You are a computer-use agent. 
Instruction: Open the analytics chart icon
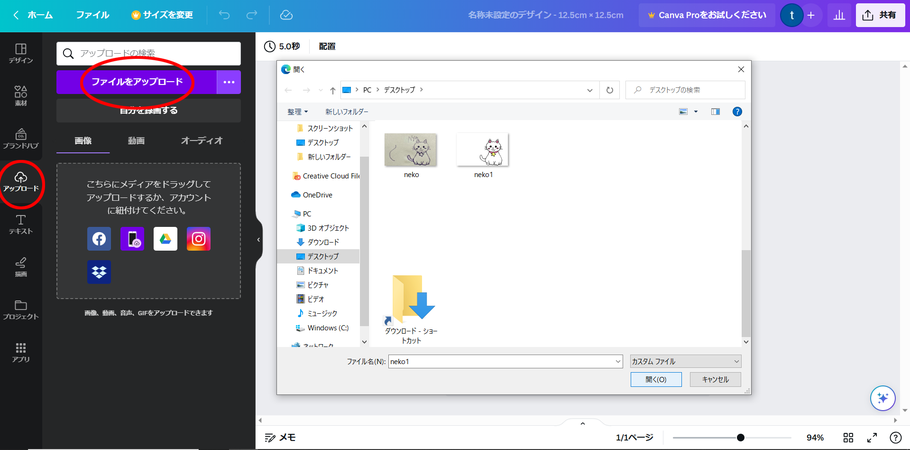pos(839,16)
